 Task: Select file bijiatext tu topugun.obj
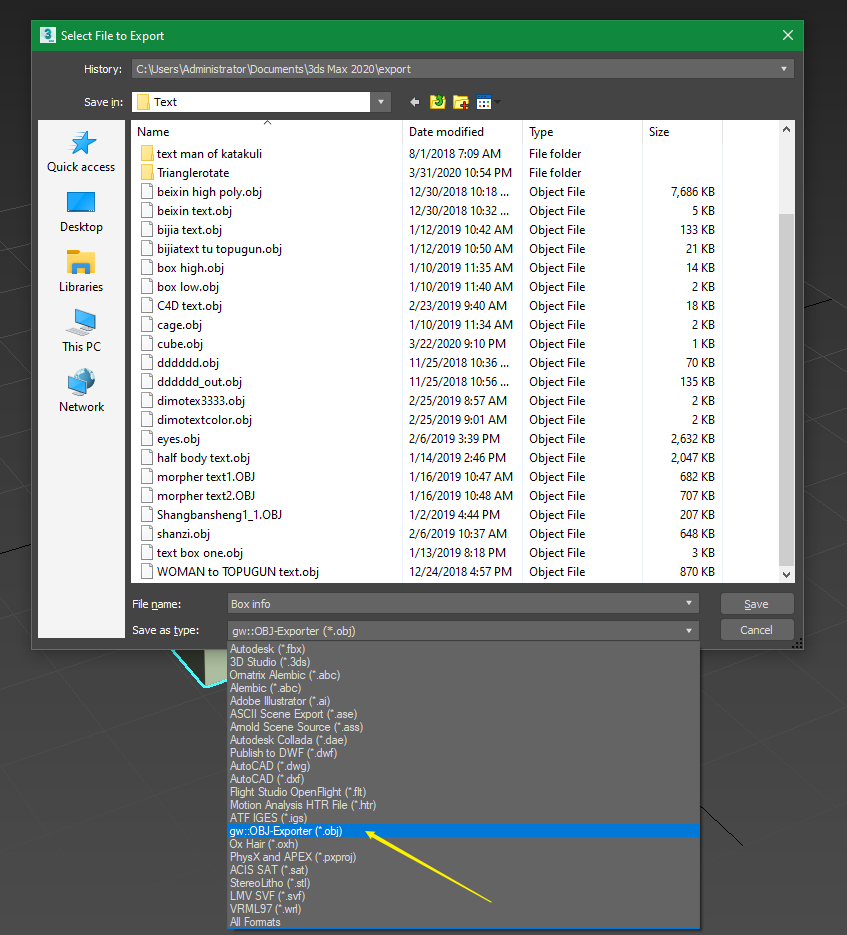pyautogui.click(x=219, y=249)
